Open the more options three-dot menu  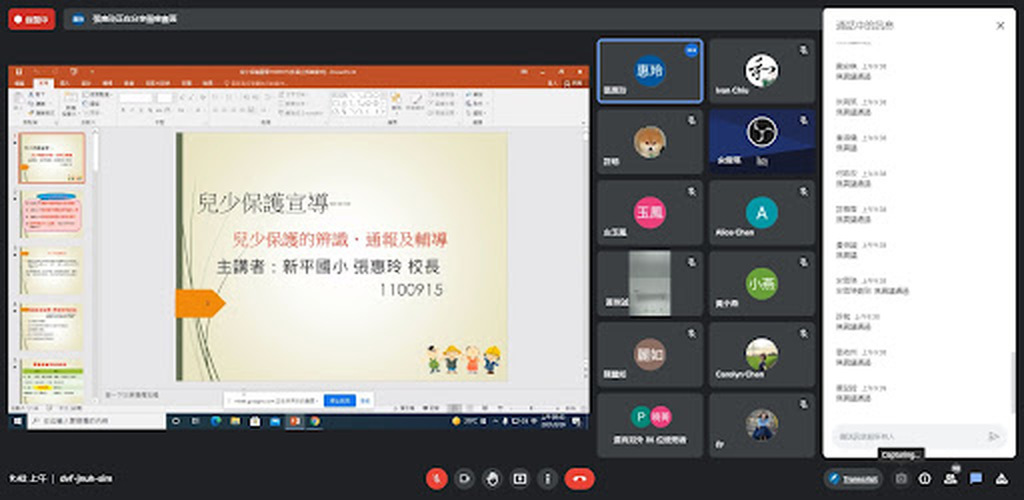(547, 478)
